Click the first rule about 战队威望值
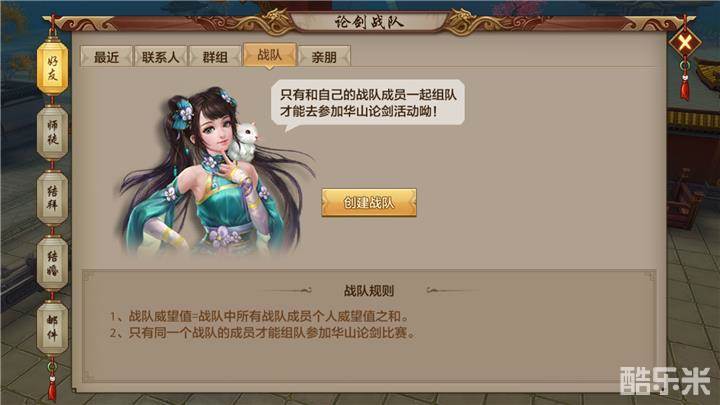The width and height of the screenshot is (720, 405). [259, 316]
